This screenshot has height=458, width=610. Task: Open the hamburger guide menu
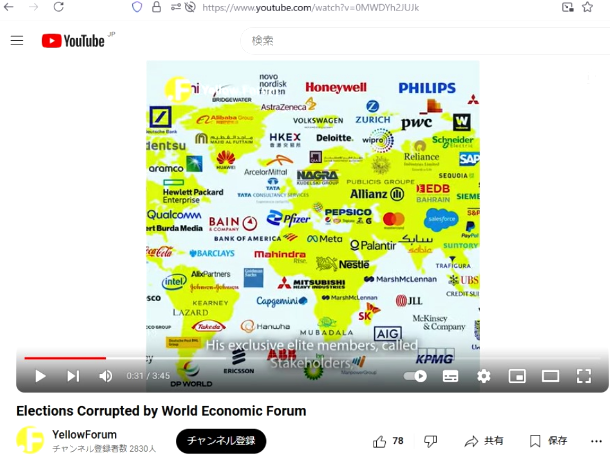[x=17, y=41]
